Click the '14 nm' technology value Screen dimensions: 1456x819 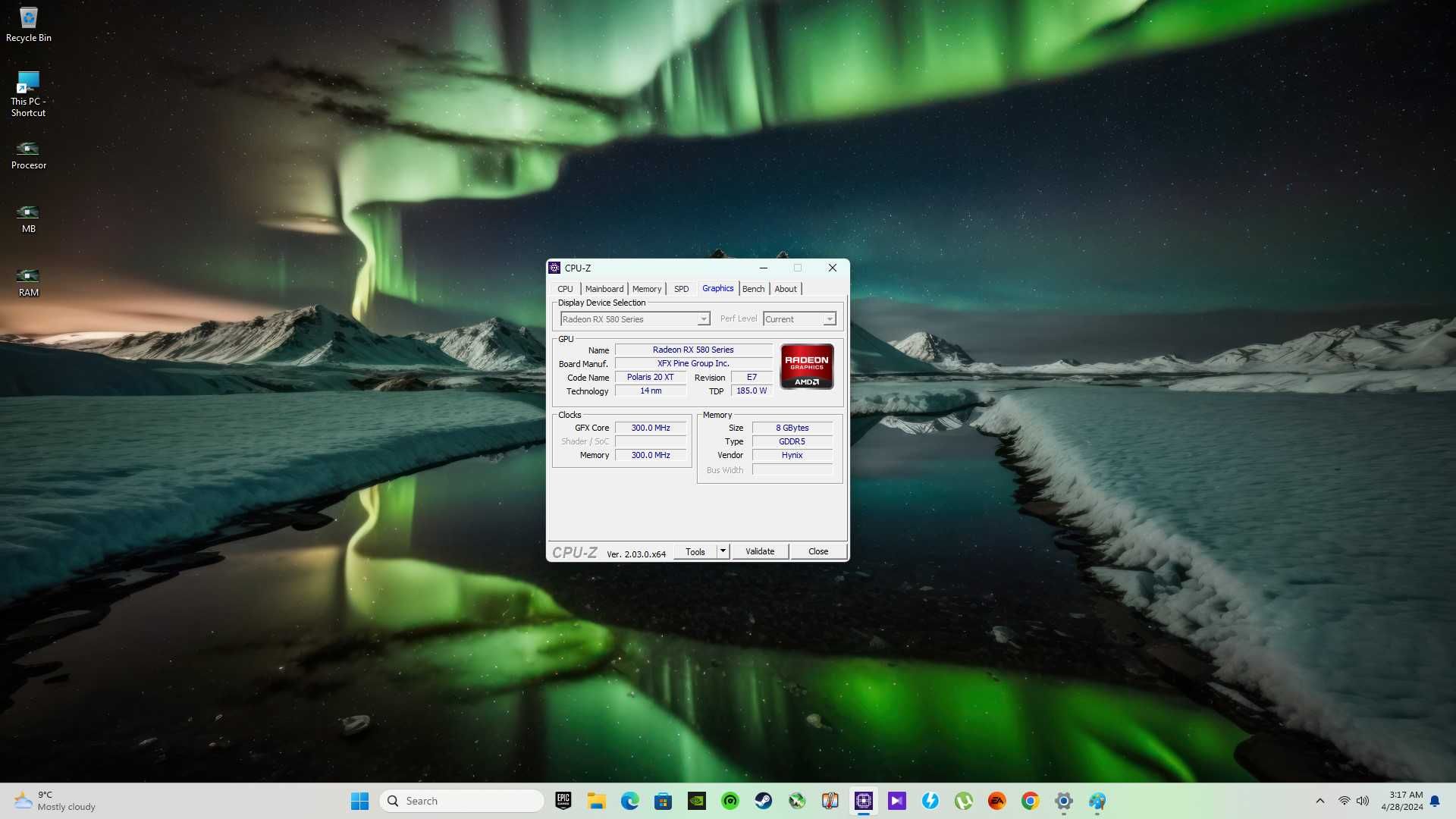(x=650, y=391)
